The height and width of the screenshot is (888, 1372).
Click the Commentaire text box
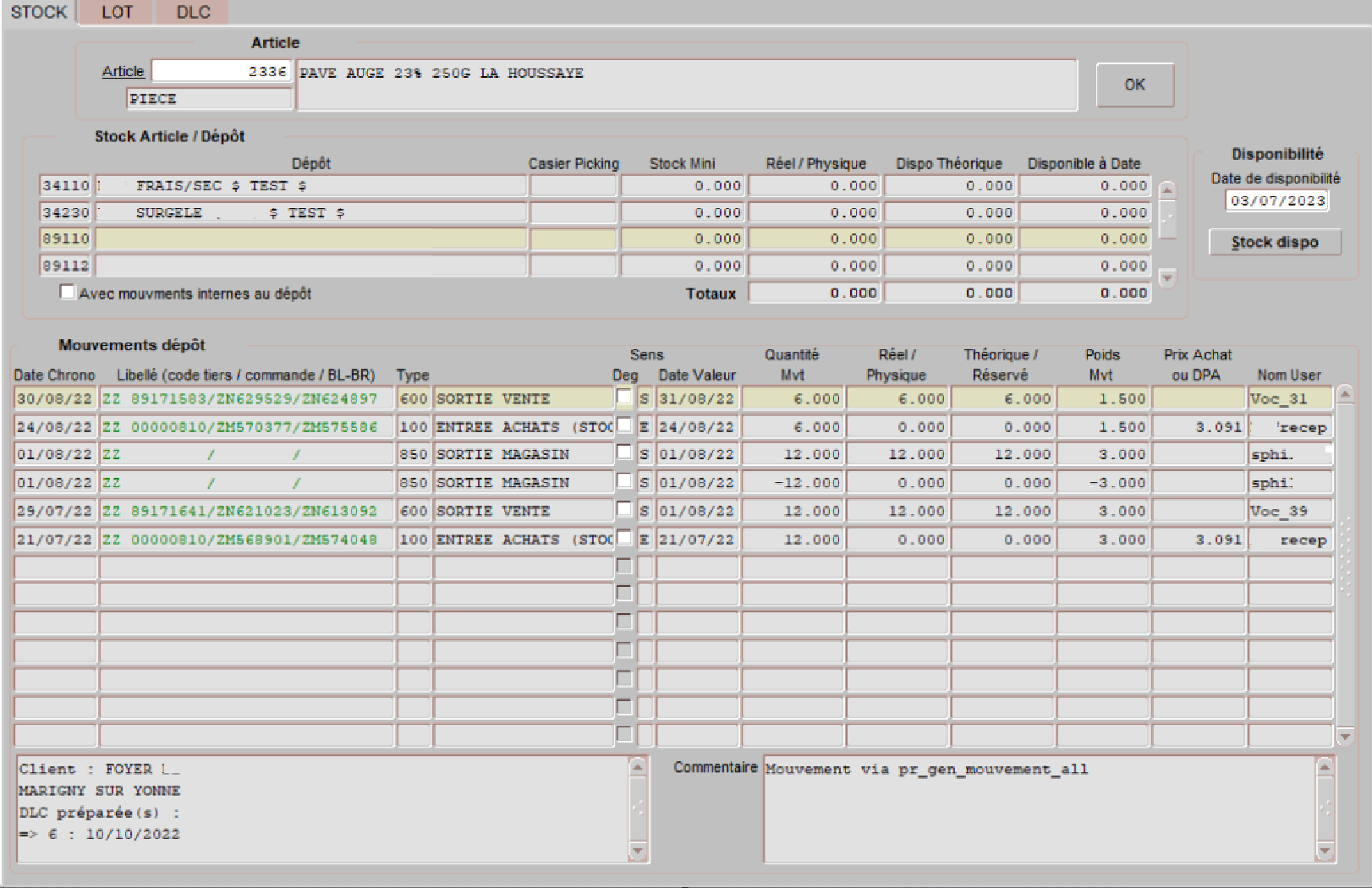click(1040, 809)
